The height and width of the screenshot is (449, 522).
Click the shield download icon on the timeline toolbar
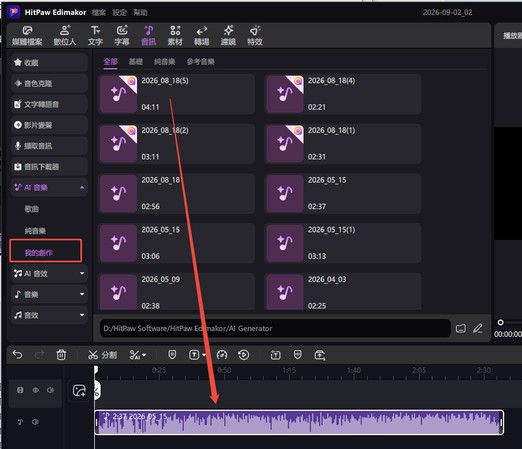coord(297,355)
